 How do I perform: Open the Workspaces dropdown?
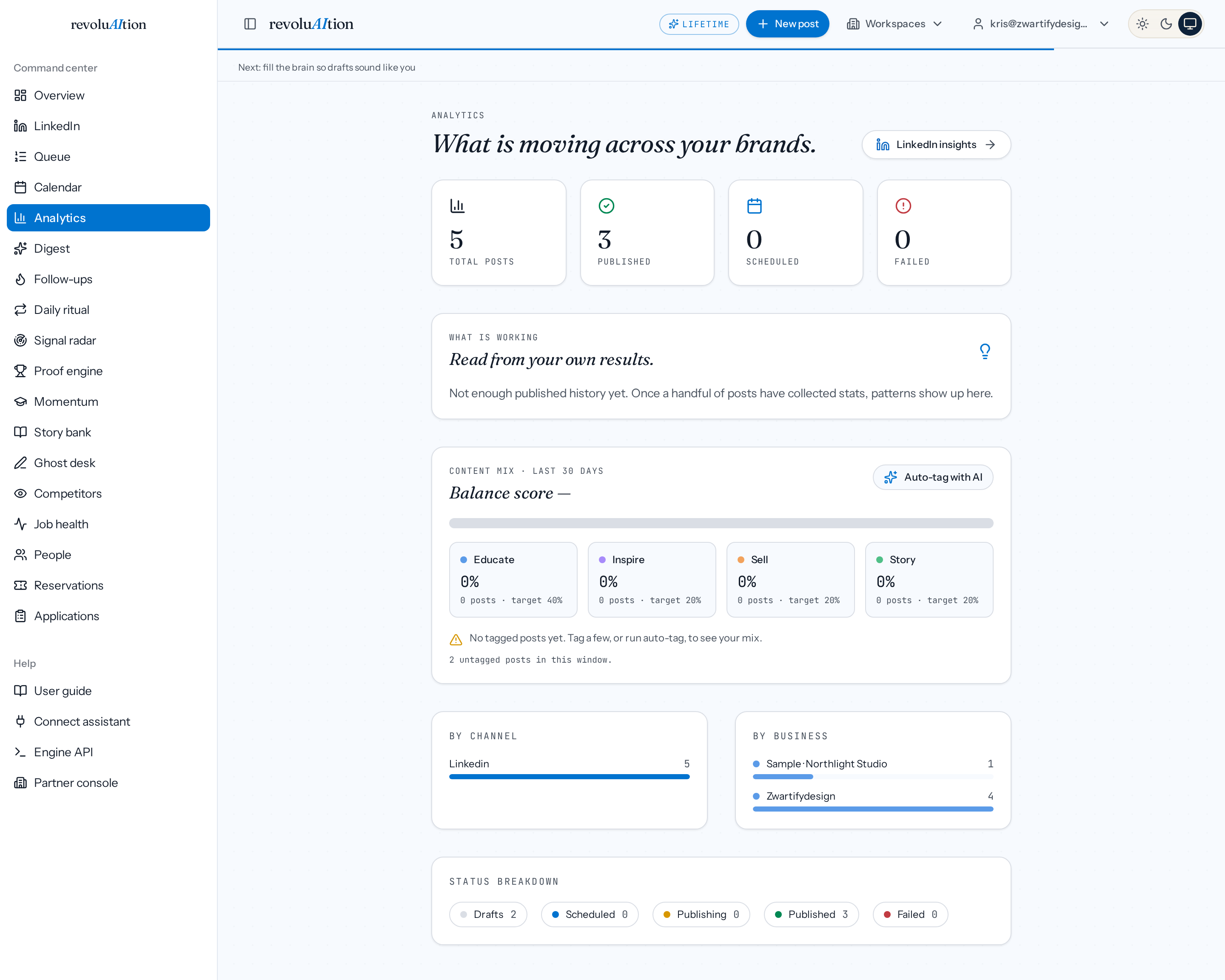[895, 24]
